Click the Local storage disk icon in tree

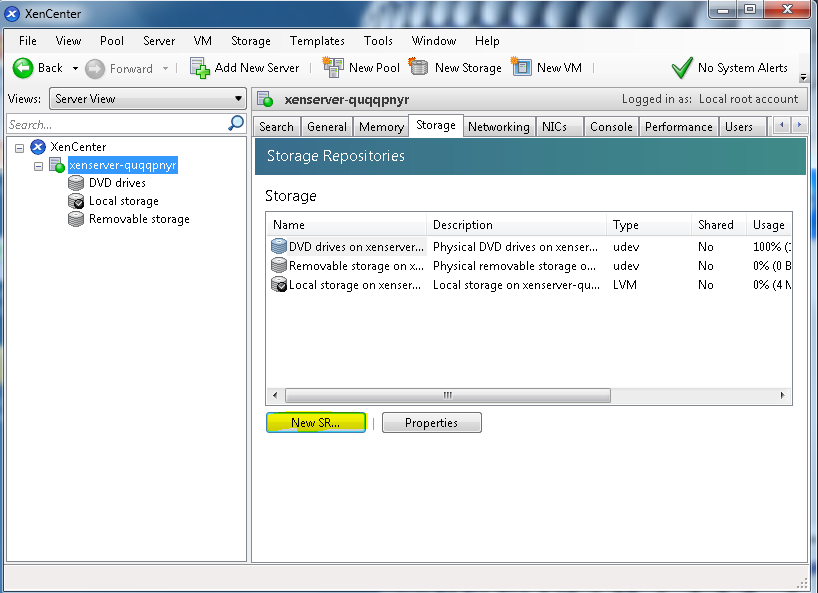[76, 201]
